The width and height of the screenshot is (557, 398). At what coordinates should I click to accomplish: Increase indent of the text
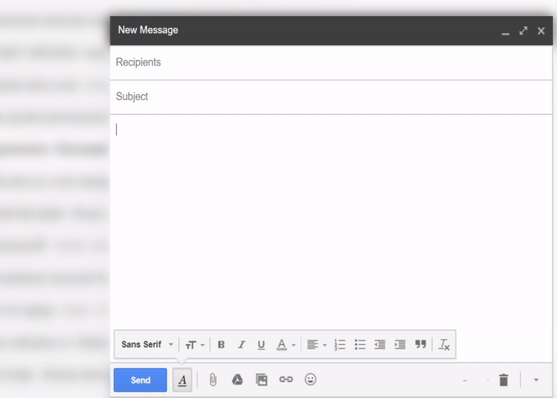coord(400,345)
